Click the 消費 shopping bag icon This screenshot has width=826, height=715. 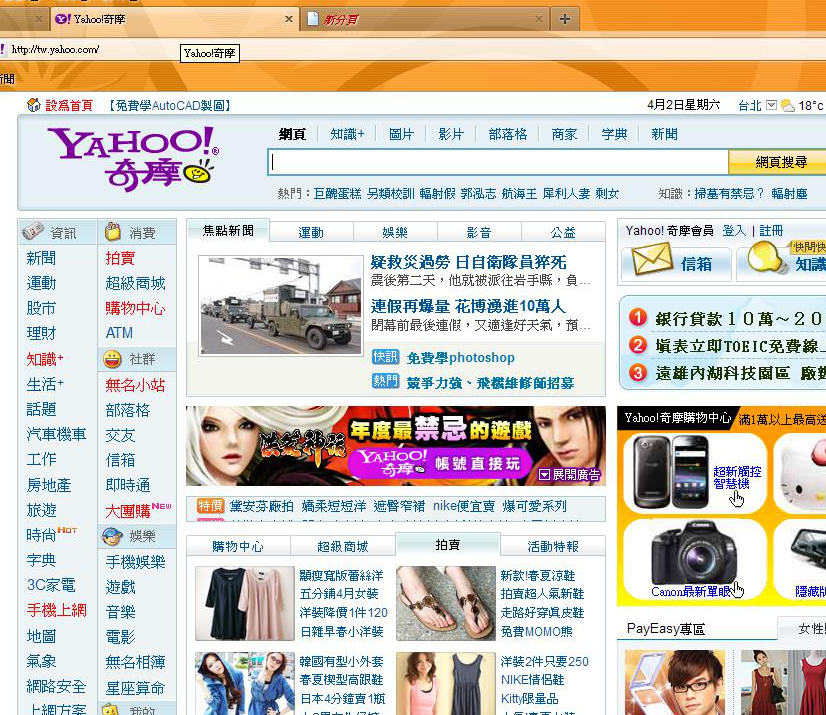pyautogui.click(x=112, y=231)
